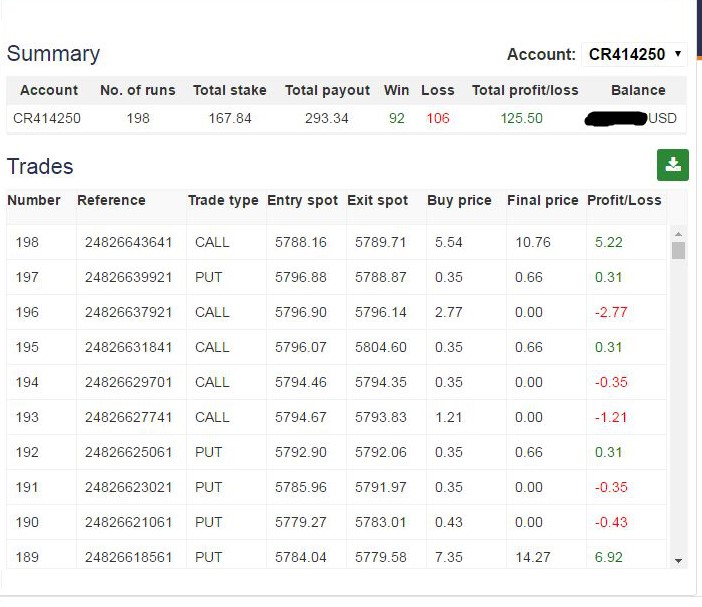
Task: Click the Profit/Loss column header
Action: (x=624, y=200)
